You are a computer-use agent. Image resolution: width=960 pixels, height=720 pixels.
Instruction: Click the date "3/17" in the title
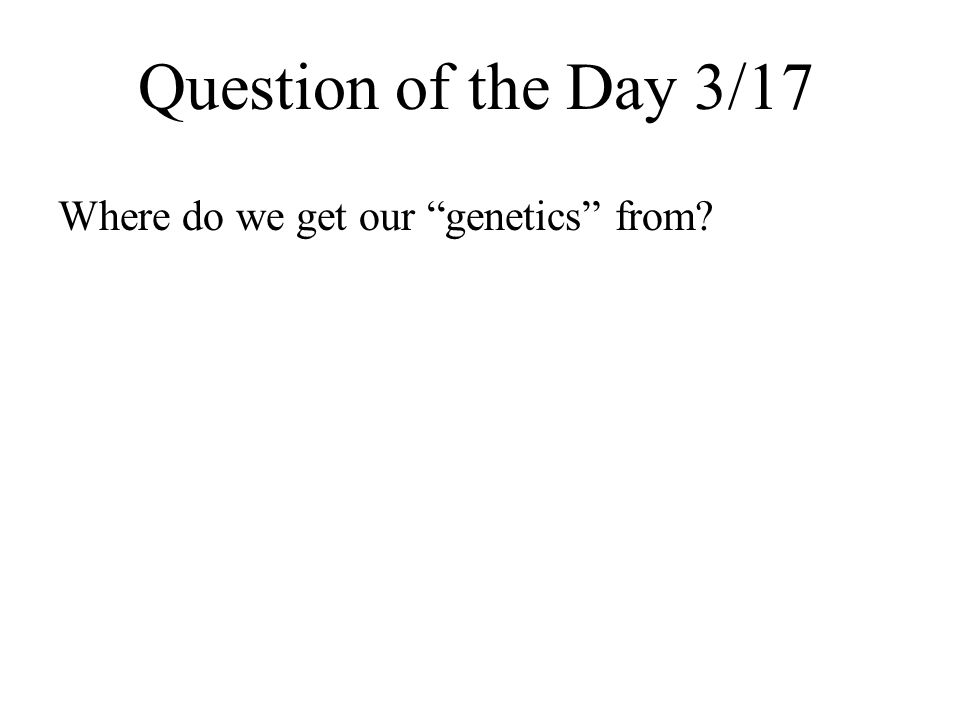(754, 88)
